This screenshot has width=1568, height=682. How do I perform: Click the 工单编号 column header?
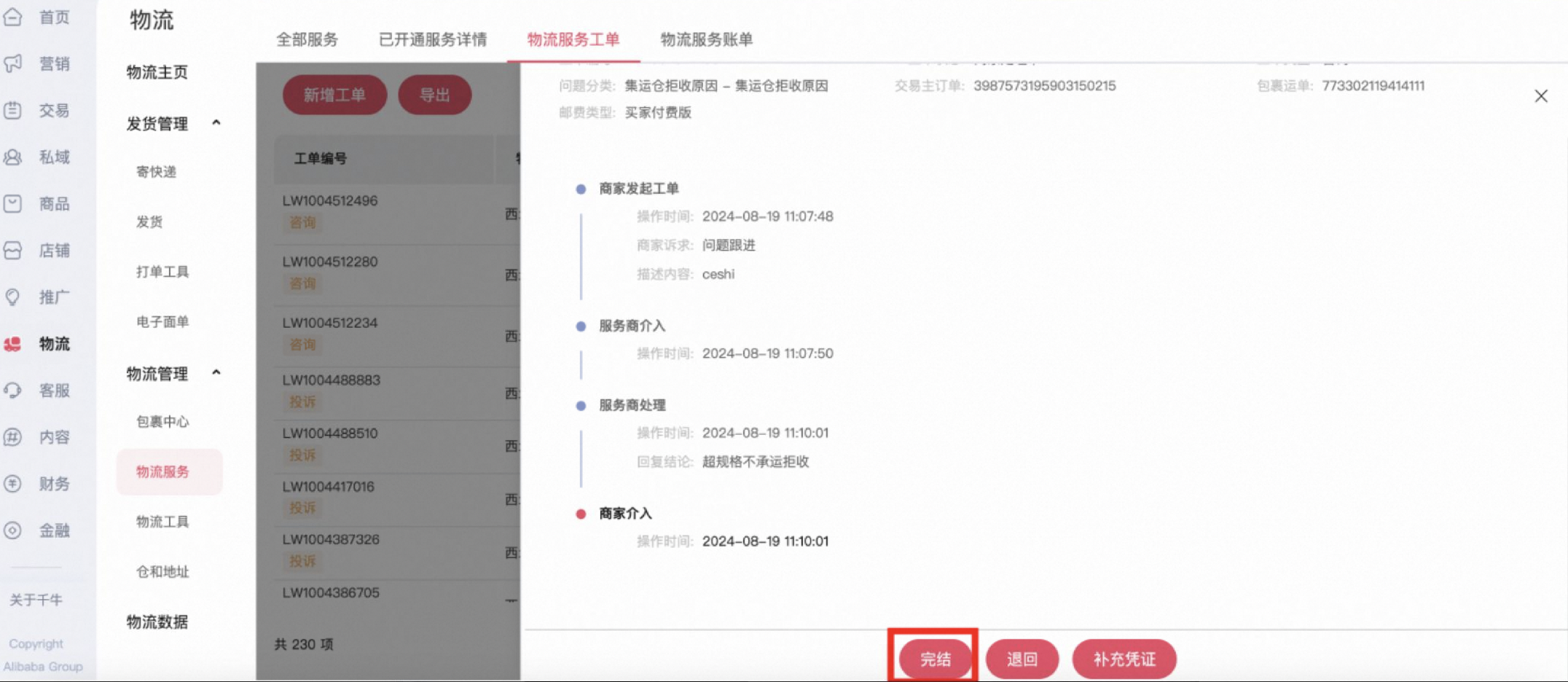[321, 158]
